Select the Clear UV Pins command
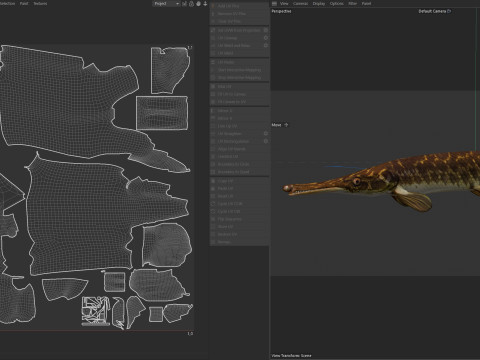 tap(239, 21)
